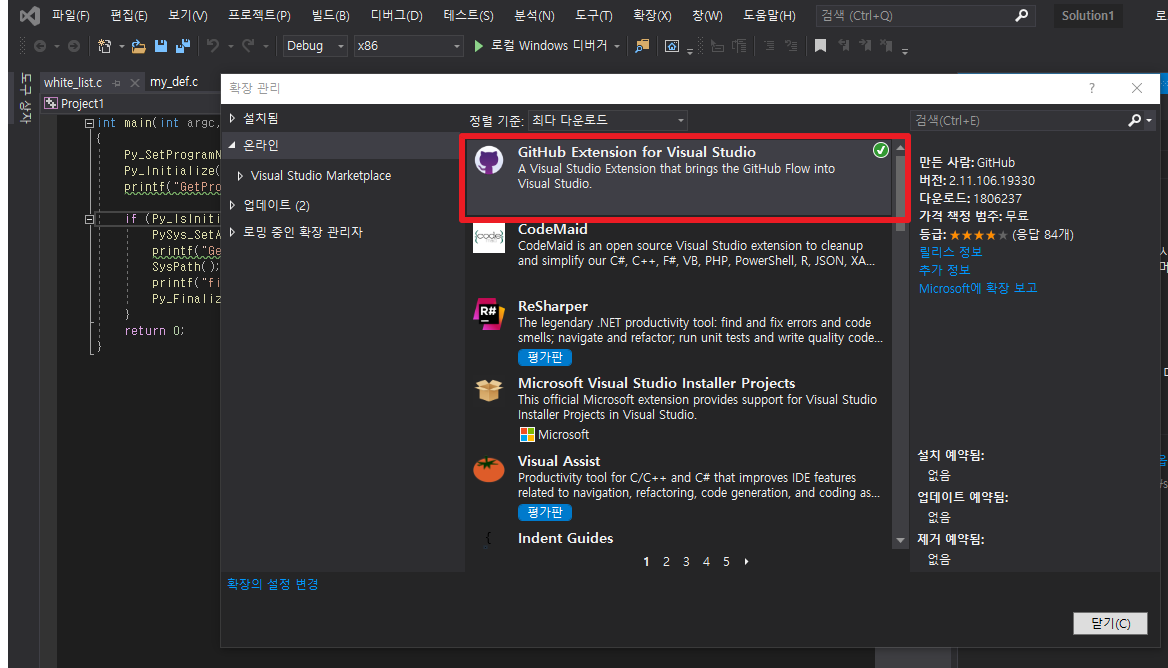This screenshot has width=1168, height=668.
Task: Open the 편집(E) menu
Action: (x=129, y=15)
